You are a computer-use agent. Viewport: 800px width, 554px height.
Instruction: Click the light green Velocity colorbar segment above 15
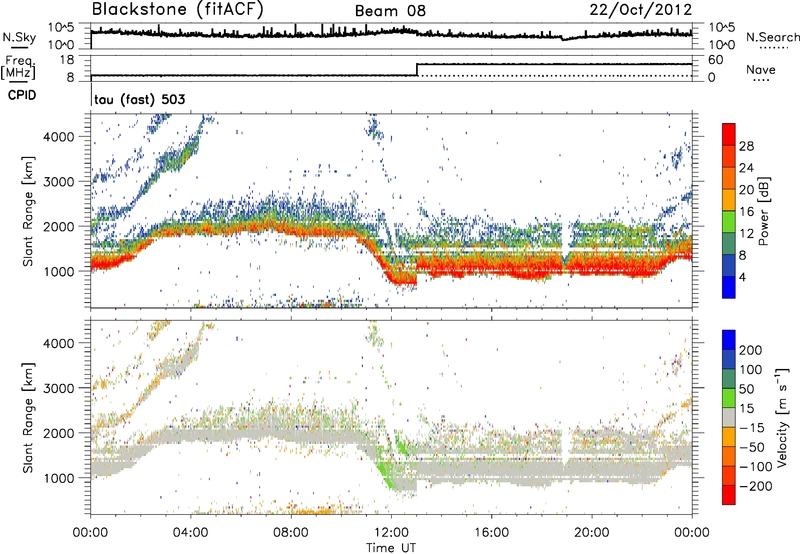point(729,398)
